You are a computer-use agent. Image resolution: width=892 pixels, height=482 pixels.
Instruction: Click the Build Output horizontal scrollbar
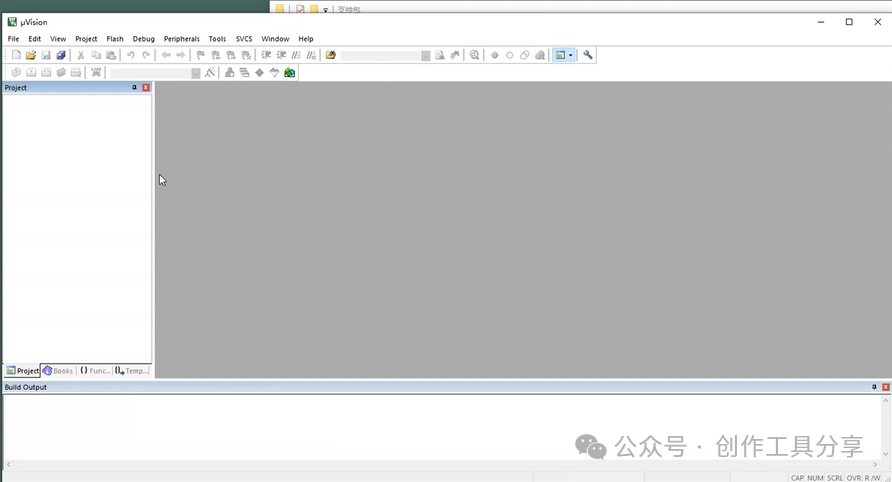click(441, 465)
